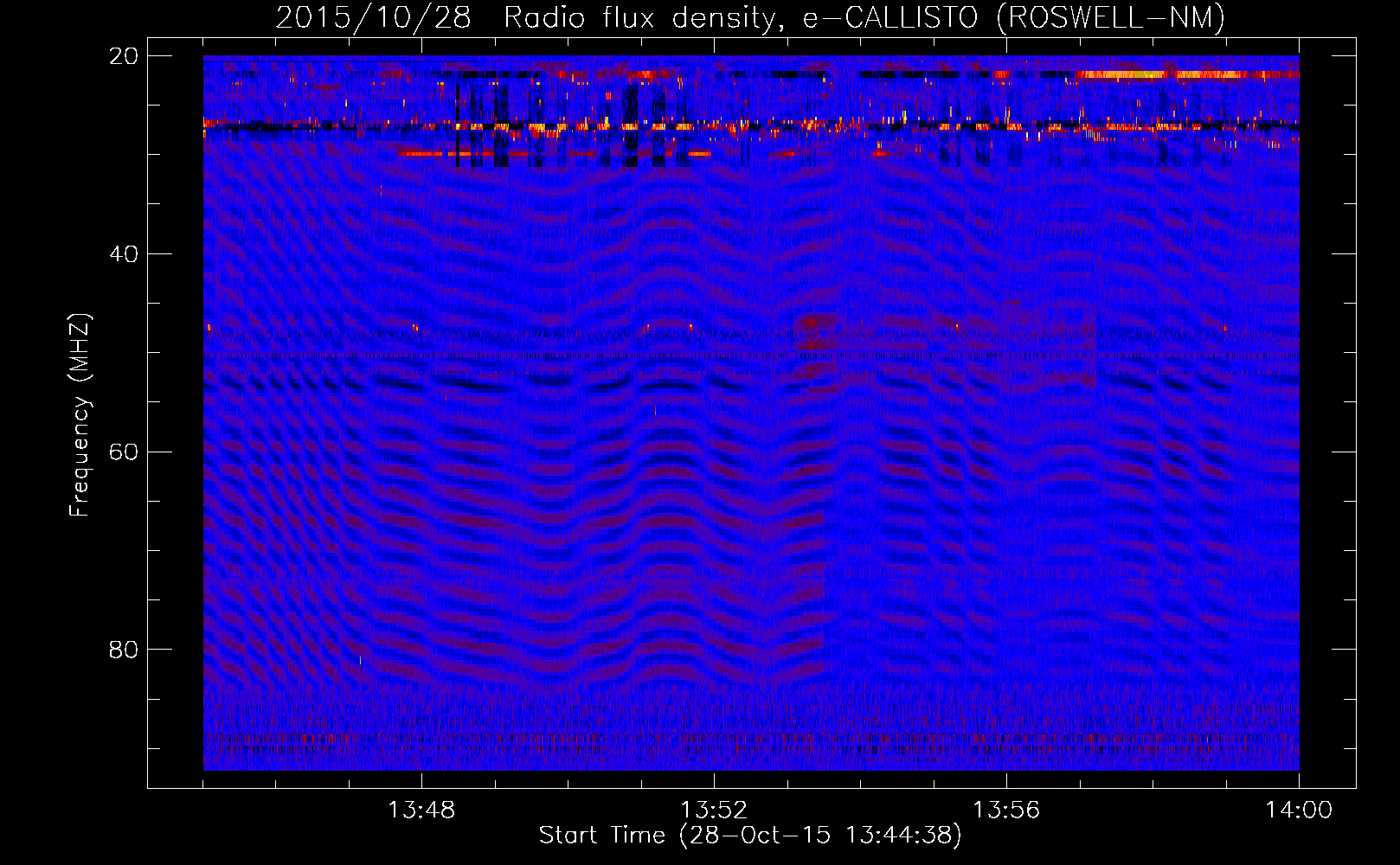Click the '80' frequency tick label
The image size is (1400, 865).
124,650
